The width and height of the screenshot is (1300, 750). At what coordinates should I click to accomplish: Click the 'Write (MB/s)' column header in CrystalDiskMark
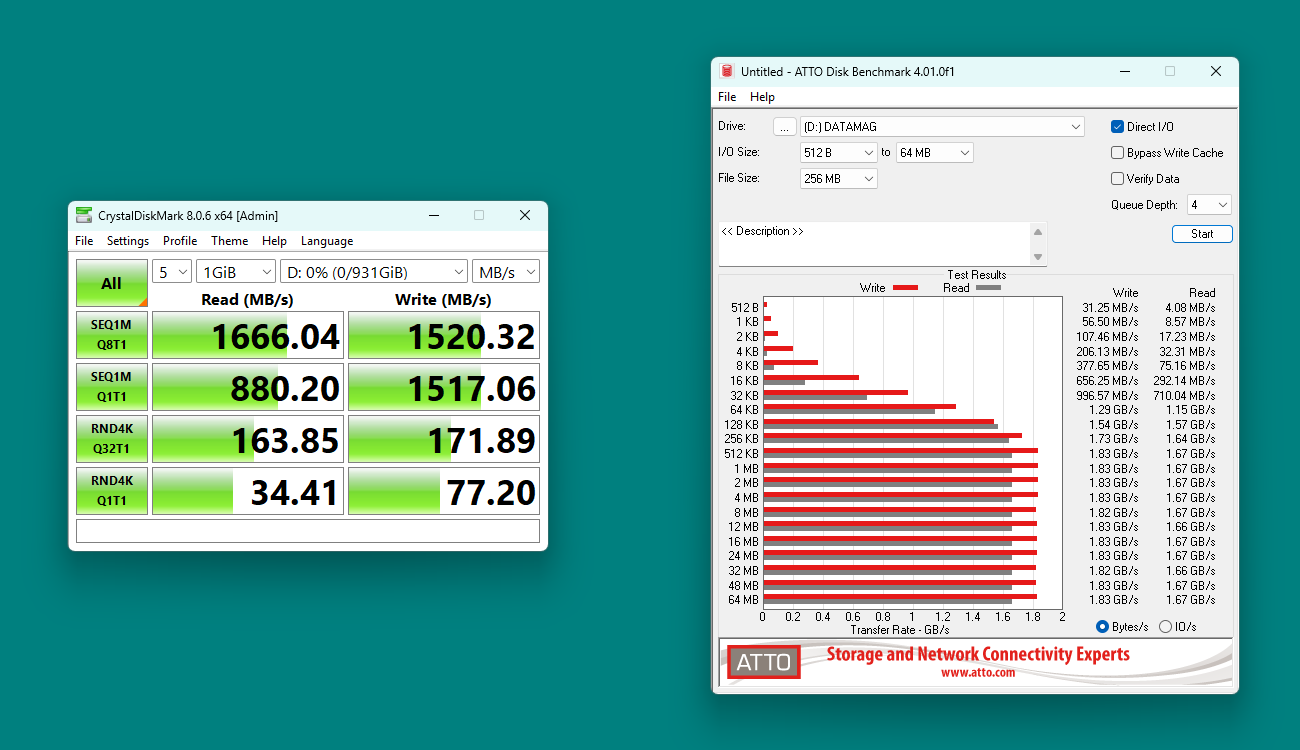444,299
